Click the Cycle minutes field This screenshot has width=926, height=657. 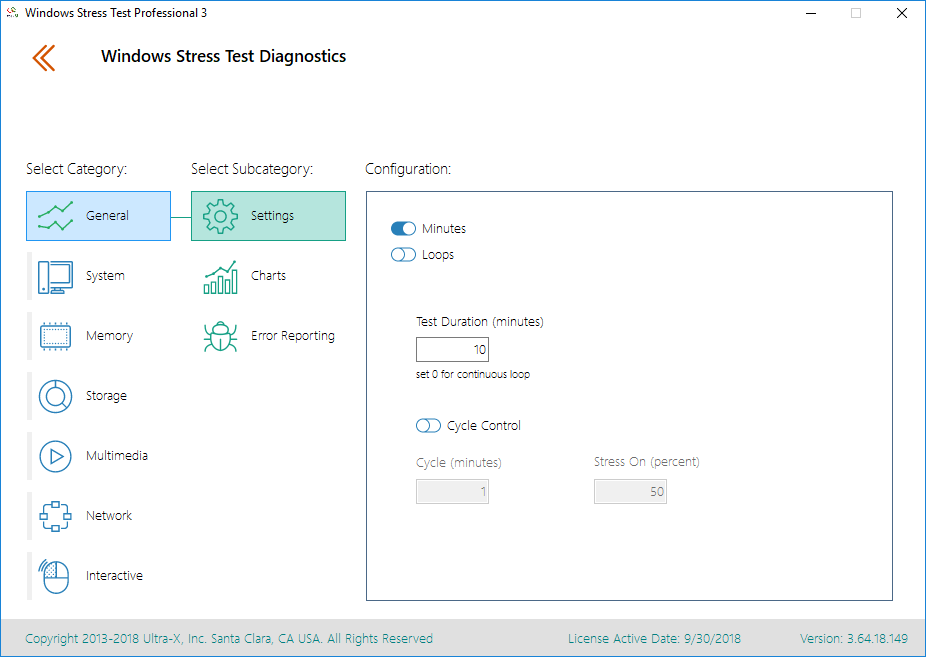tap(452, 492)
